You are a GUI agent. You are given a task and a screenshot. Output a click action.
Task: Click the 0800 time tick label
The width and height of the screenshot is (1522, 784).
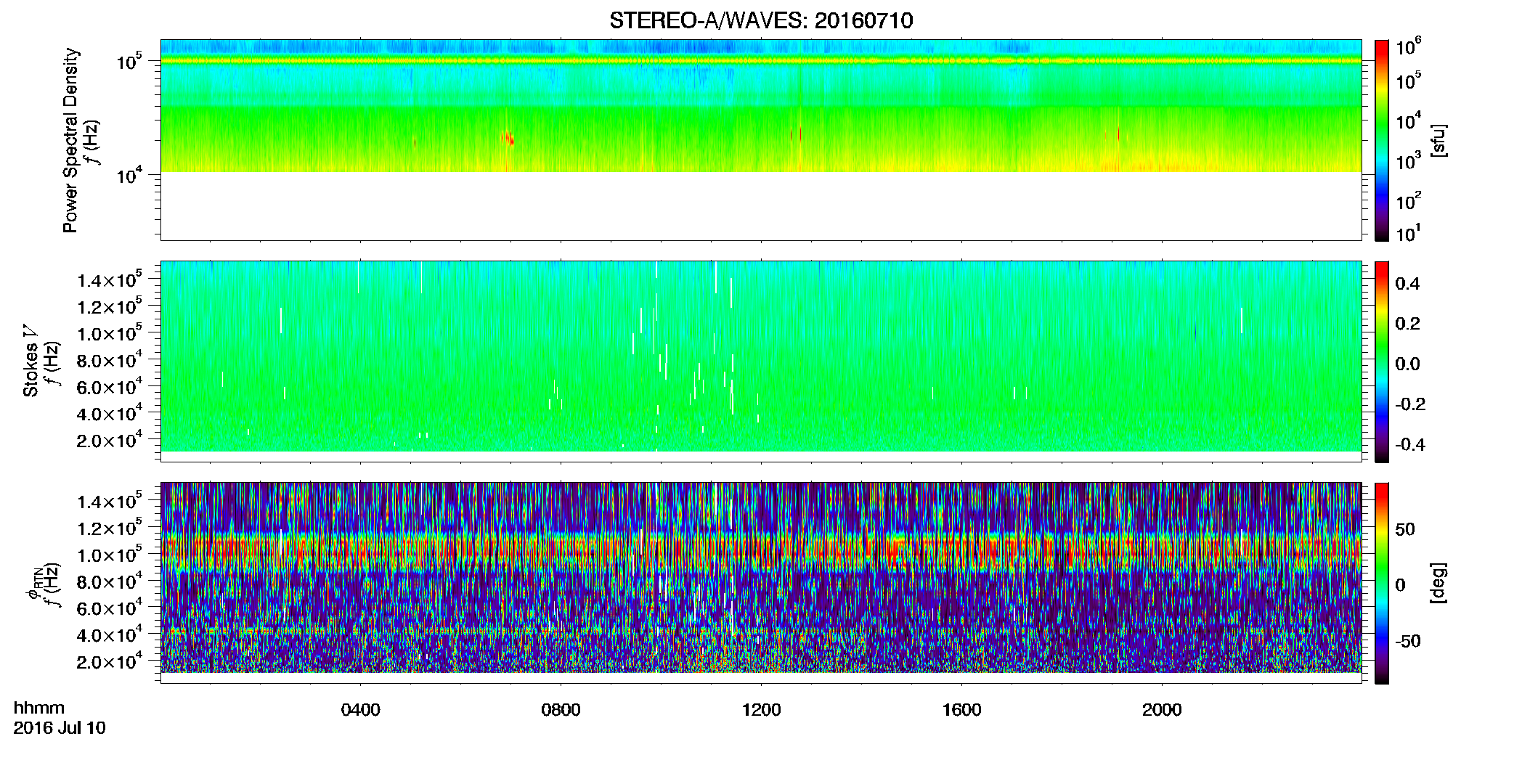561,710
